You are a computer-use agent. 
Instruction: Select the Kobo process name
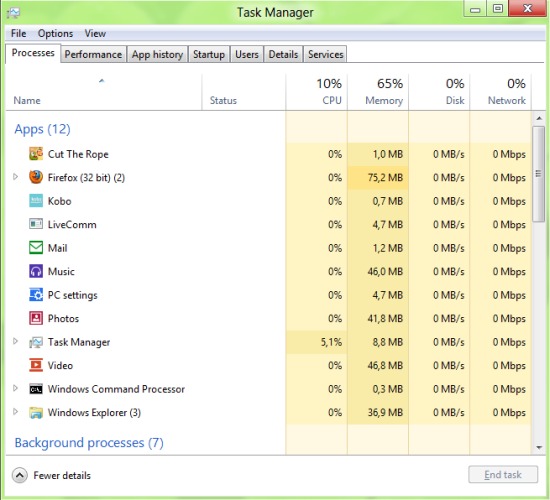[x=60, y=201]
